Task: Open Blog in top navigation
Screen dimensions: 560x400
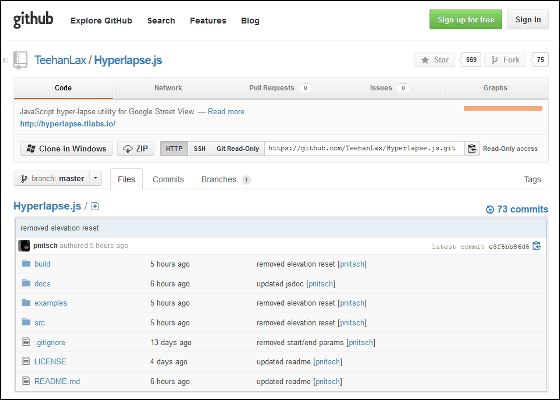Action: pyautogui.click(x=250, y=21)
